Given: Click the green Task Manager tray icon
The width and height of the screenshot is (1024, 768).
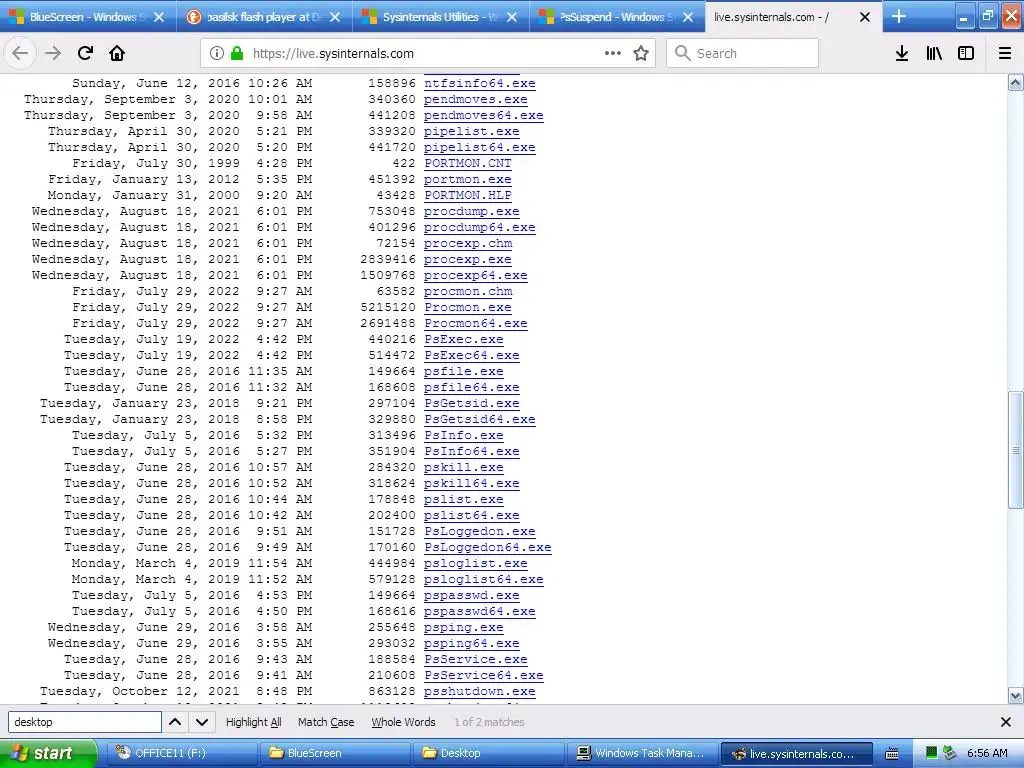Looking at the screenshot, I should click(931, 753).
